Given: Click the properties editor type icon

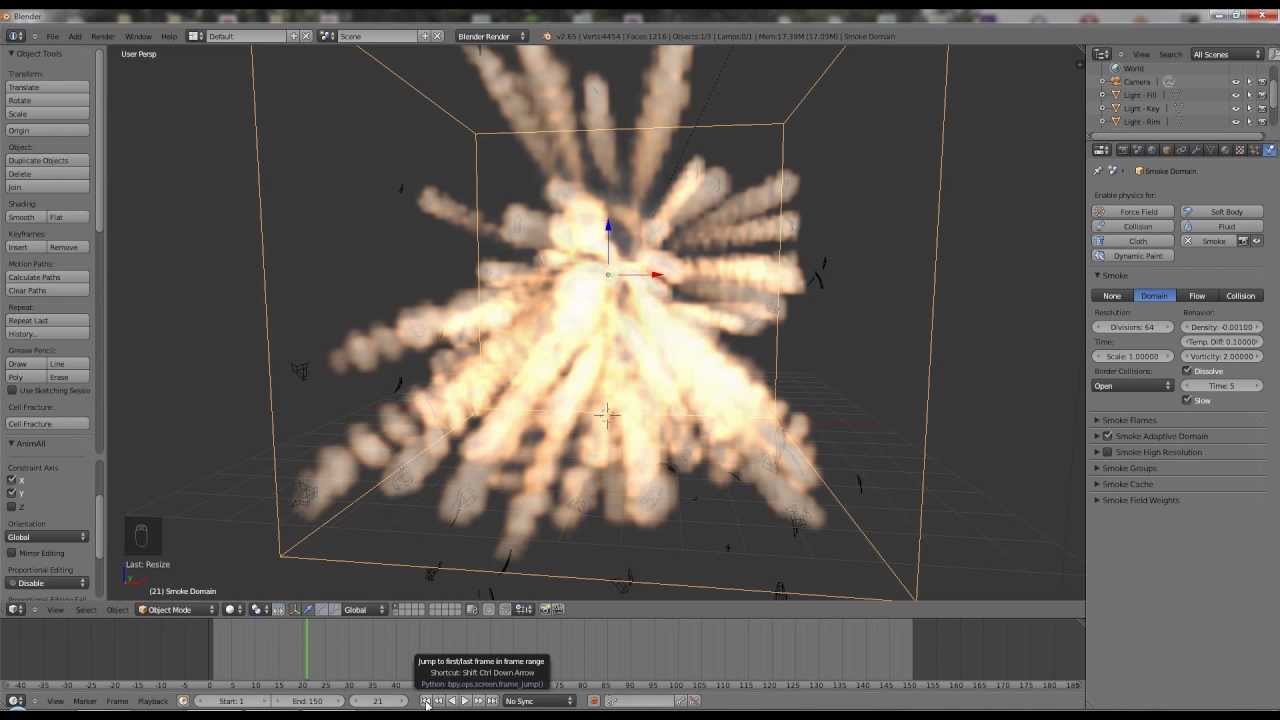Looking at the screenshot, I should (1101, 150).
